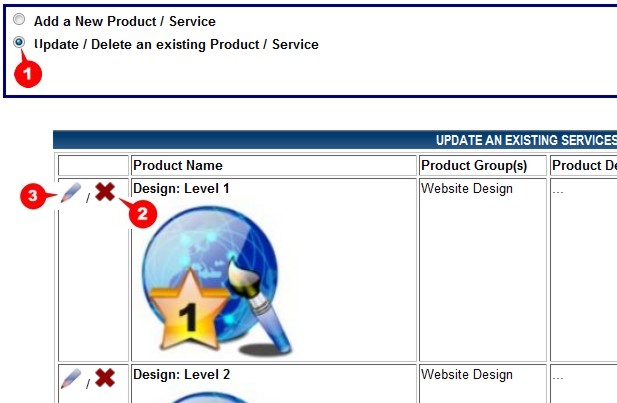Image resolution: width=617 pixels, height=403 pixels.
Task: Select Add a New Product / Service radio
Action: coord(19,19)
